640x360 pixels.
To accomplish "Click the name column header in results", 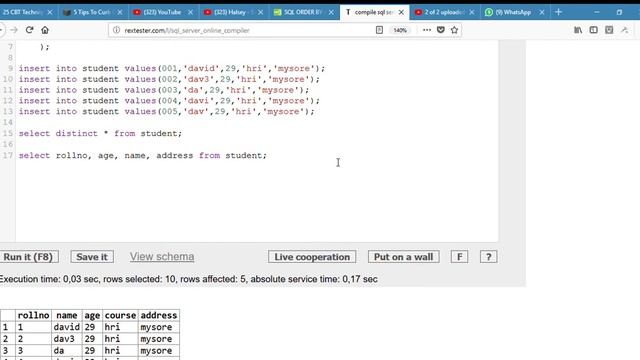I will click(67, 315).
